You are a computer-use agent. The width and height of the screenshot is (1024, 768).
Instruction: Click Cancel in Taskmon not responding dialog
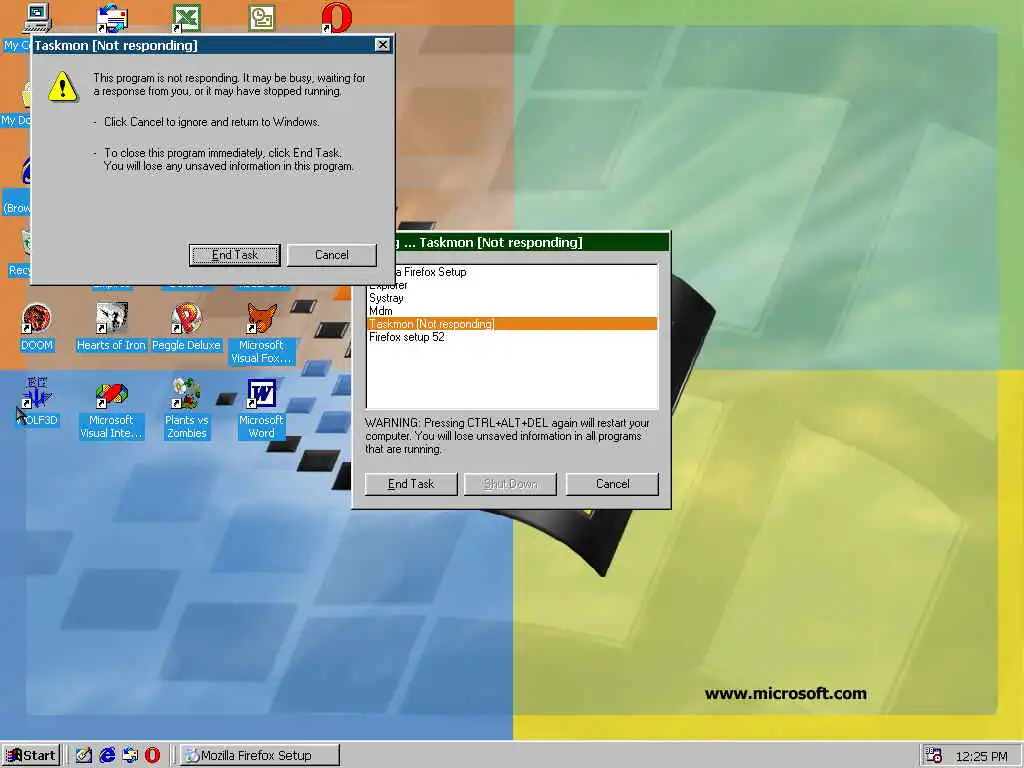tap(332, 255)
